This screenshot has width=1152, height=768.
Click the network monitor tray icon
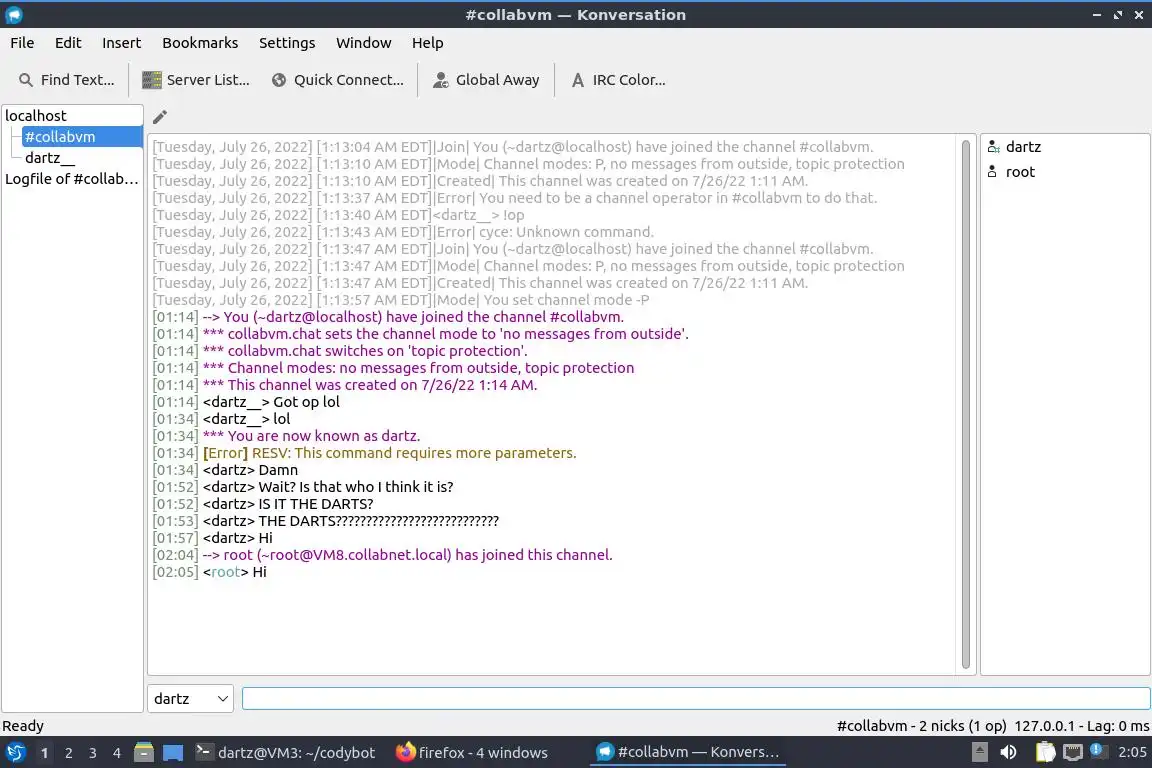[1073, 752]
